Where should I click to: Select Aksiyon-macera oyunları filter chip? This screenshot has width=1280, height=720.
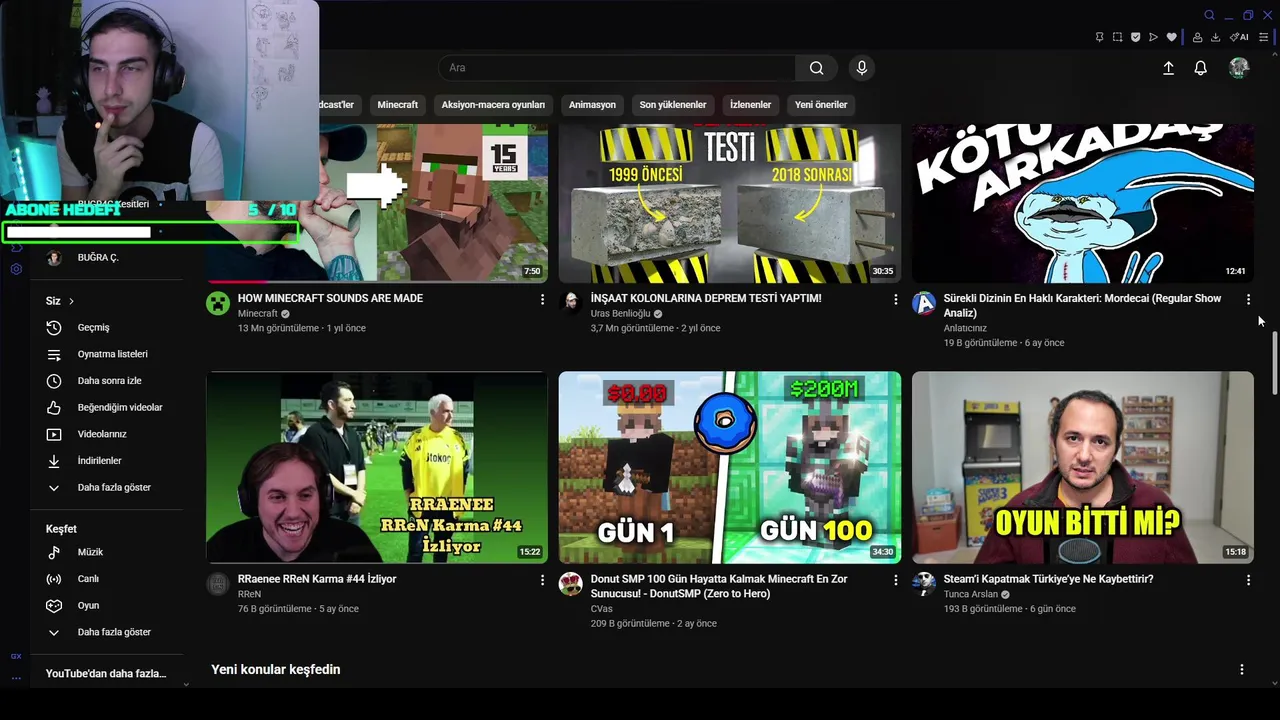493,105
